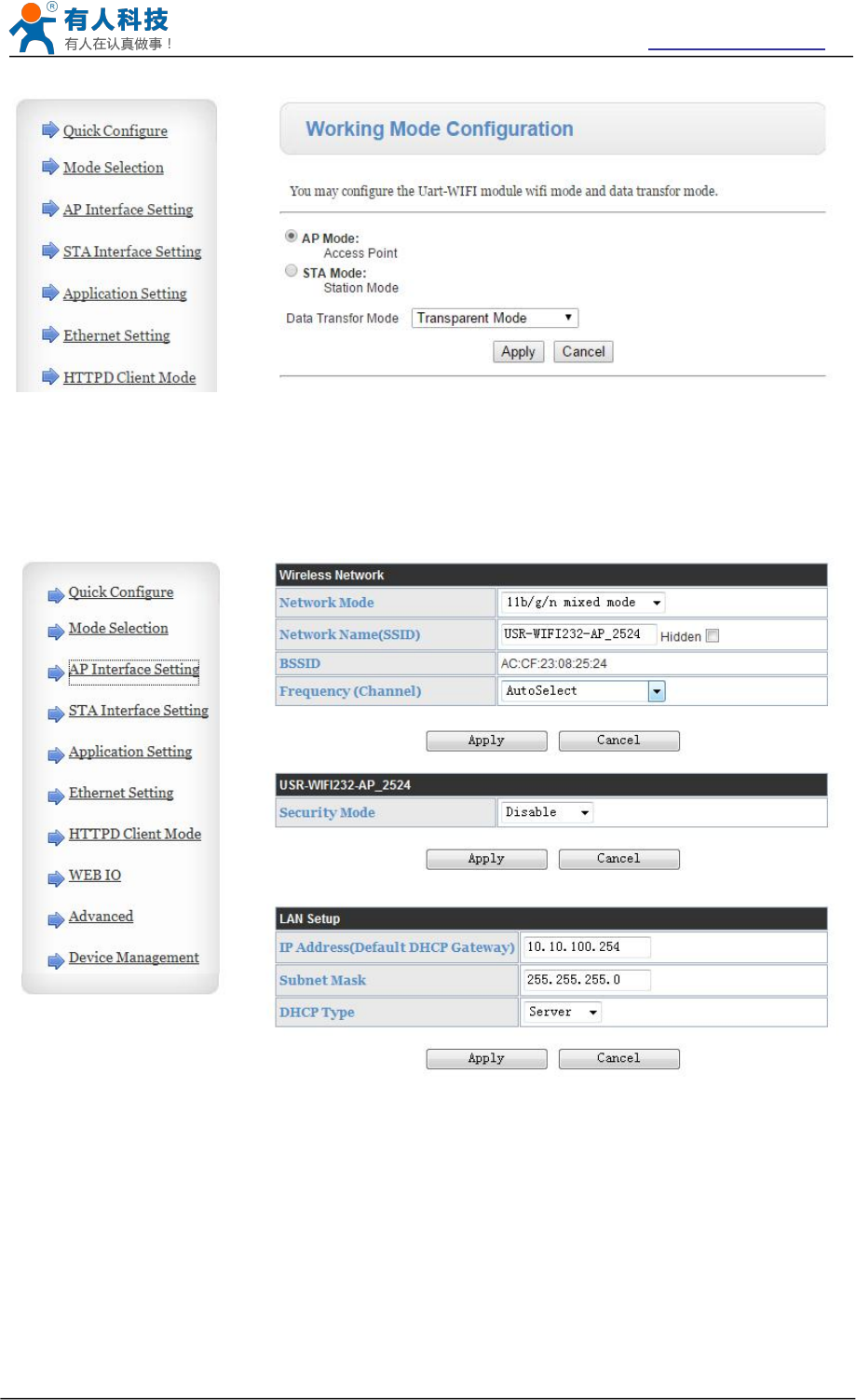Click Apply below the LAN Setup table
This screenshot has height=1400, width=856.
pos(486,1059)
